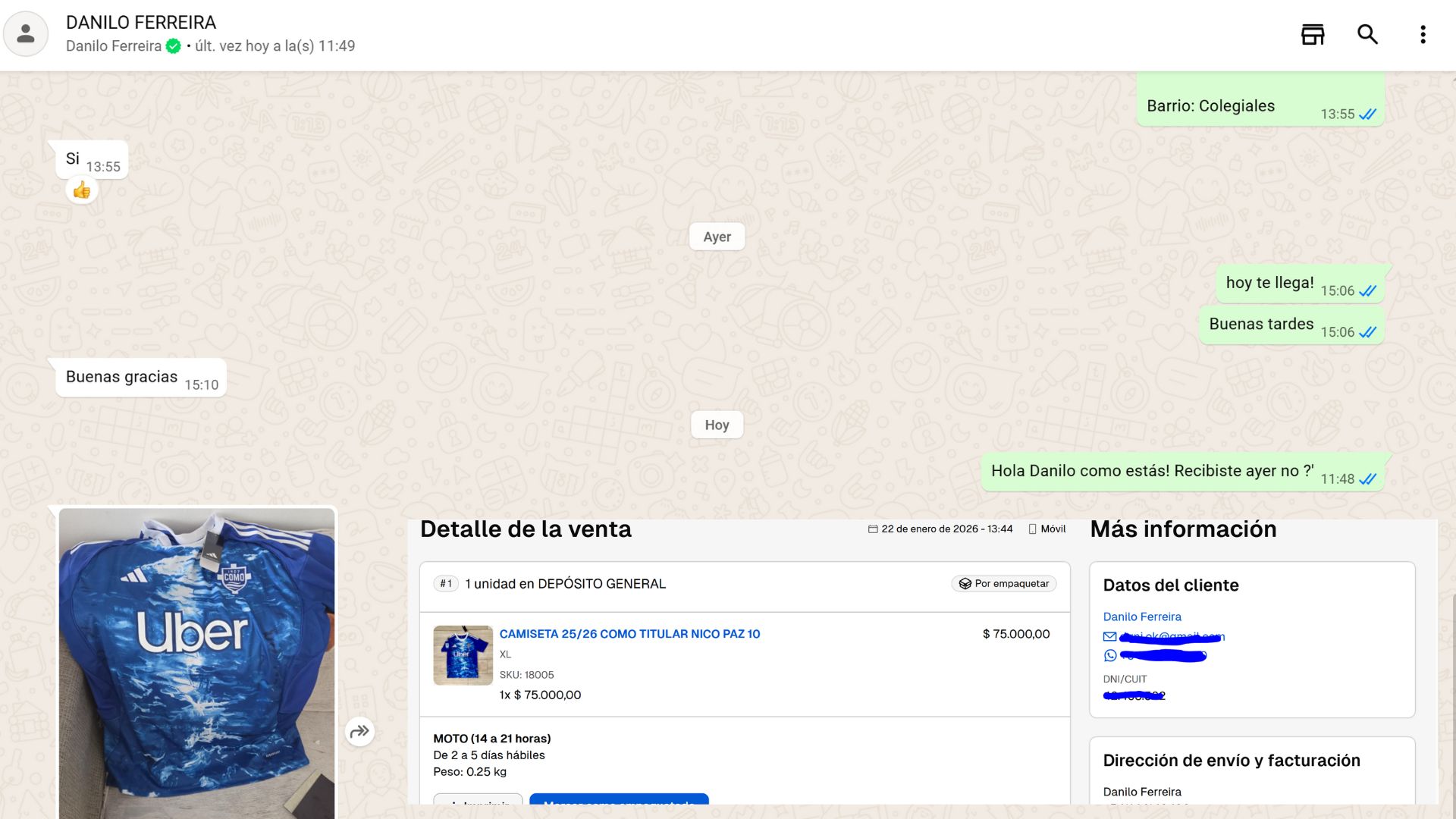Viewport: 1456px width, 819px height.
Task: Open the 'CAMISETA 25/26 COMO TITULAR NICO PAZ 10' link
Action: tap(629, 634)
